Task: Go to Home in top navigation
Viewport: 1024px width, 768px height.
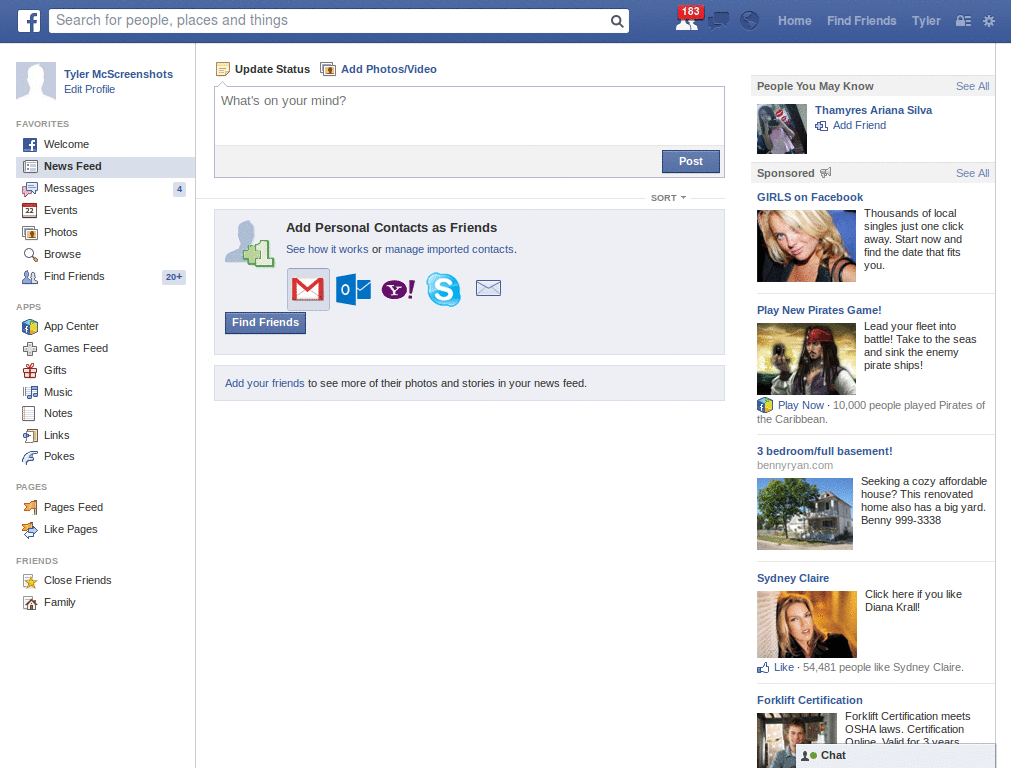Action: click(794, 21)
